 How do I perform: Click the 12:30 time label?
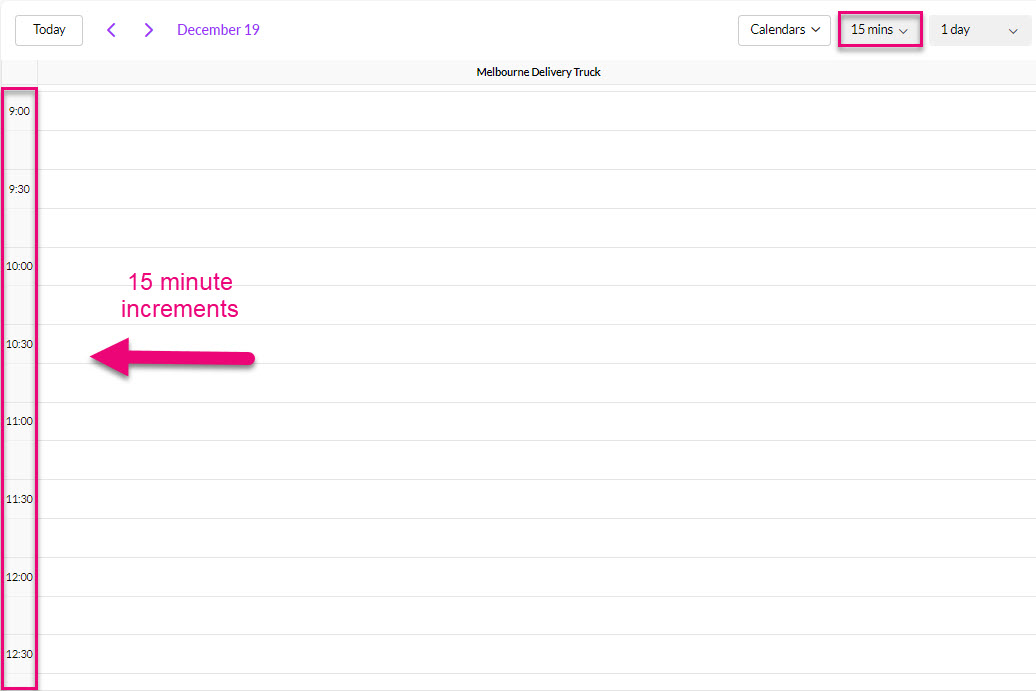tap(19, 654)
